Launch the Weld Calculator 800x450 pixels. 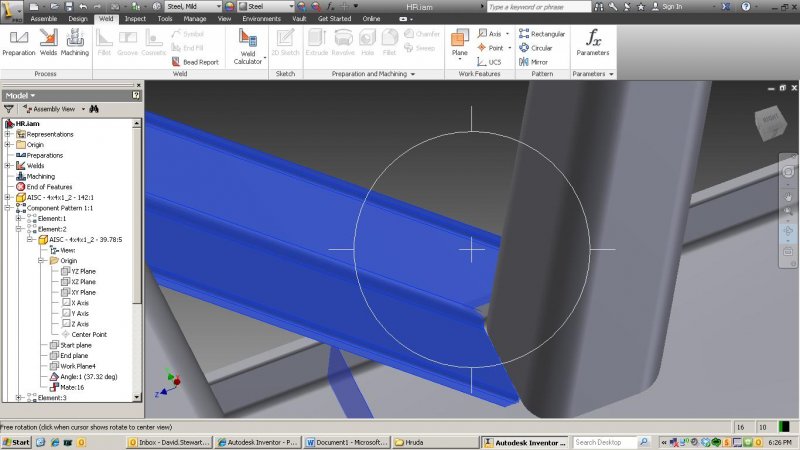tap(247, 47)
